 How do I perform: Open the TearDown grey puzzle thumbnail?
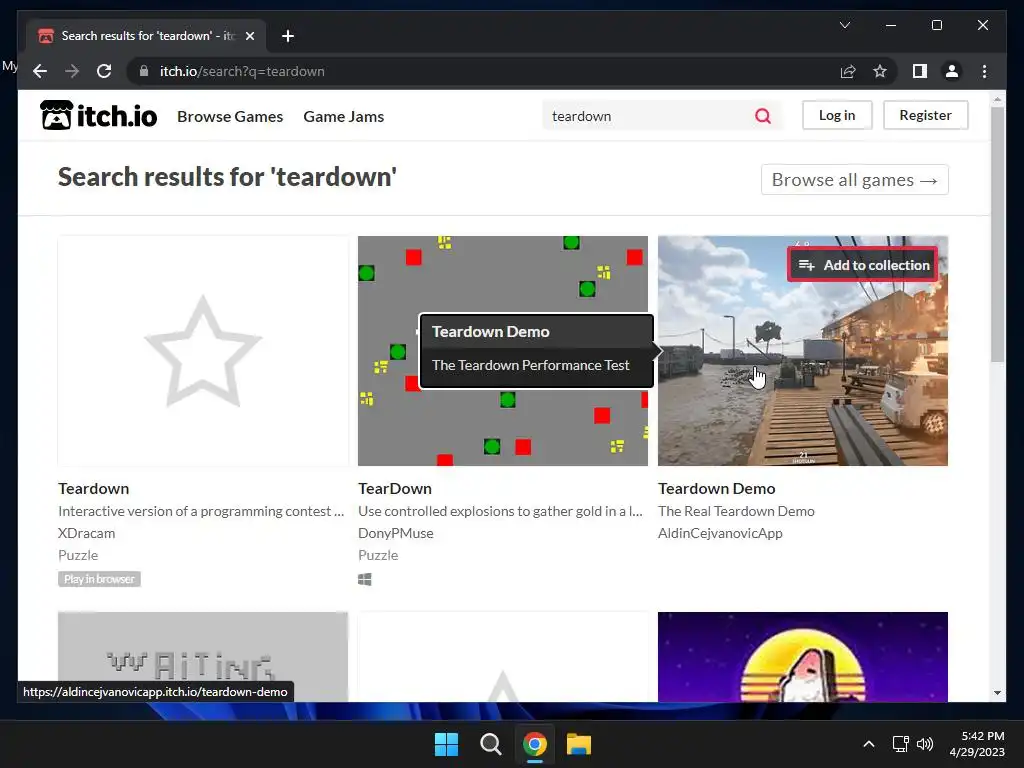coord(503,351)
